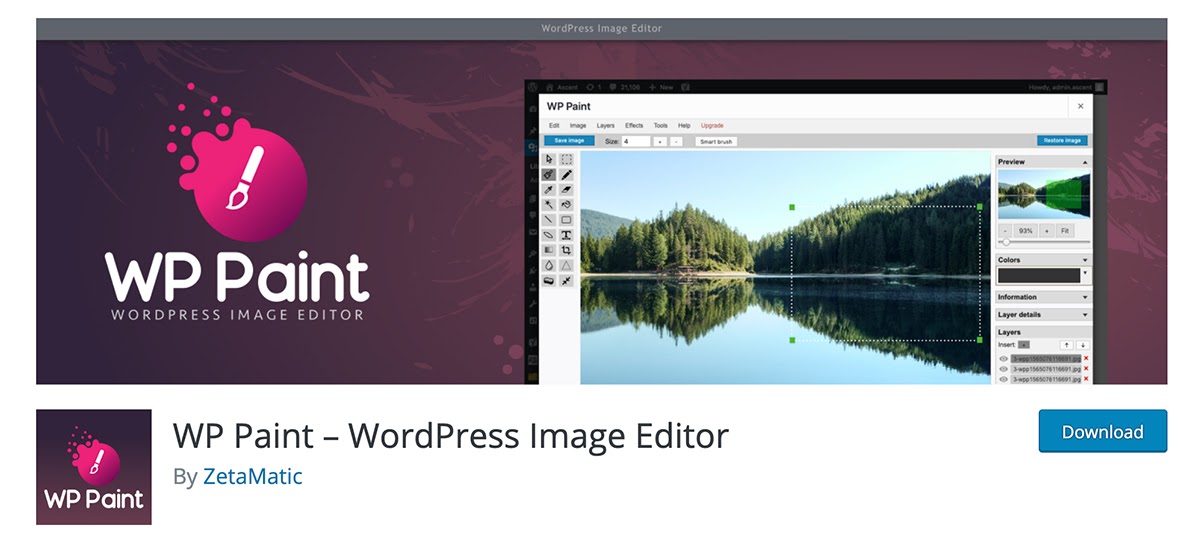Close the WP Paint dialog with the X
Screen dimensions: 1200x543
click(x=1080, y=106)
